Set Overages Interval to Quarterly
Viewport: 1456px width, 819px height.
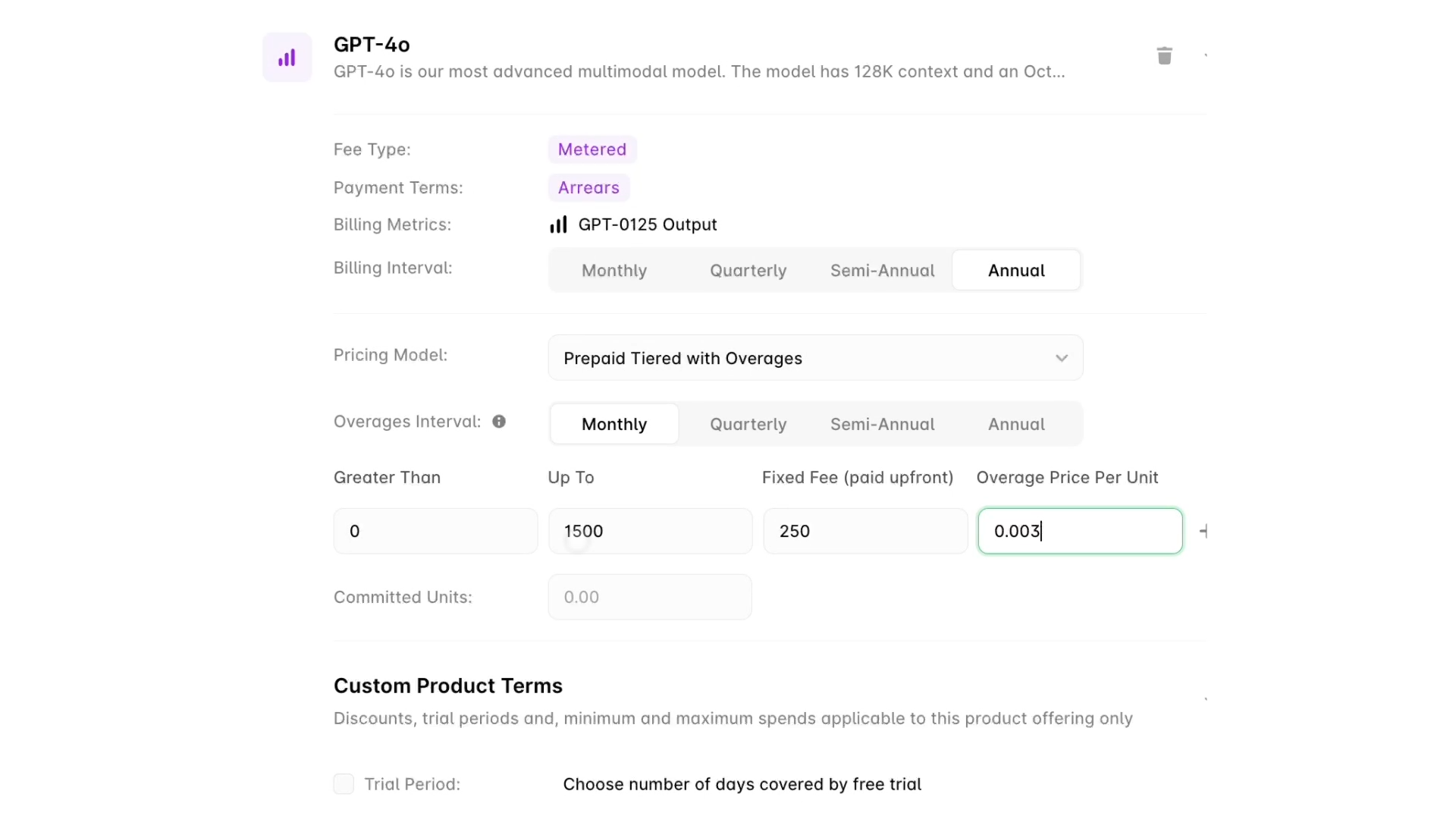[x=748, y=425]
